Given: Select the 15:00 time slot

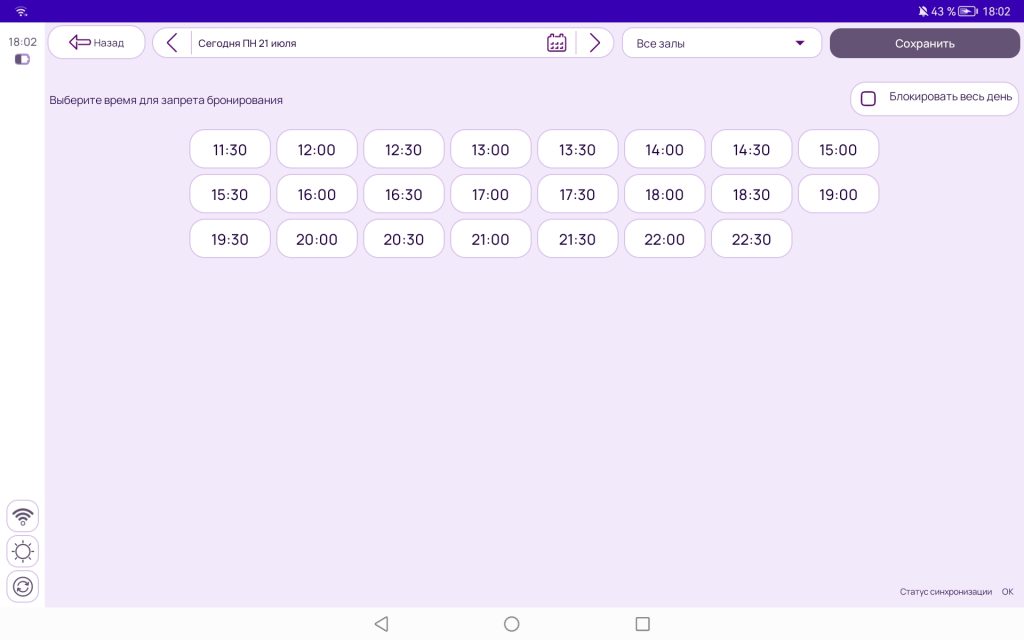Looking at the screenshot, I should [x=838, y=150].
